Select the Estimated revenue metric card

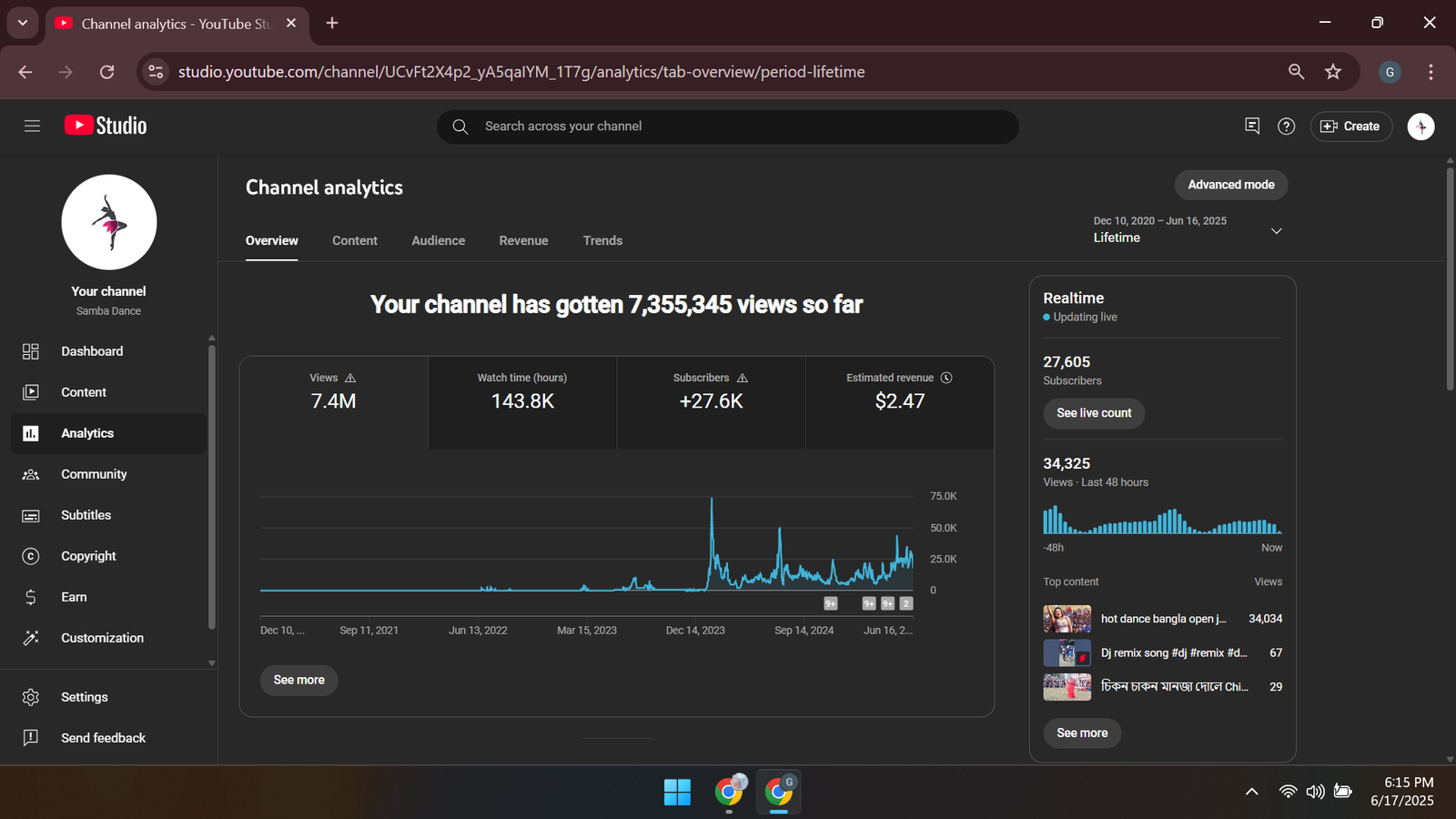coord(899,402)
